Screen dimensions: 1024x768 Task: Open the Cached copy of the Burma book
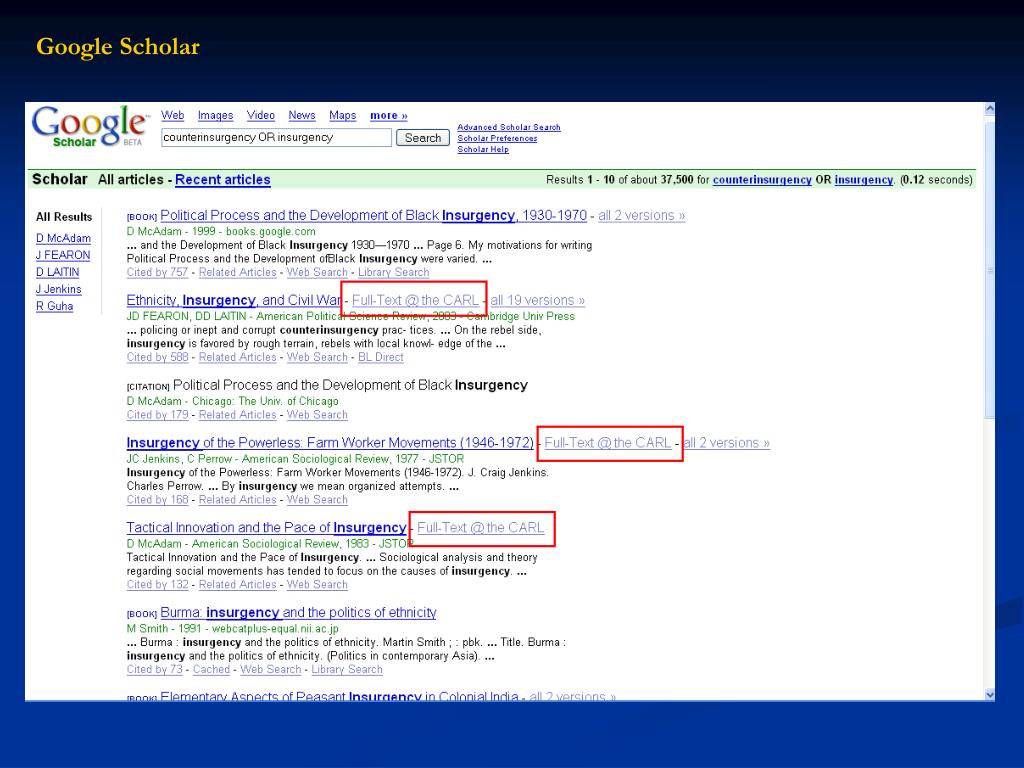pyautogui.click(x=212, y=669)
